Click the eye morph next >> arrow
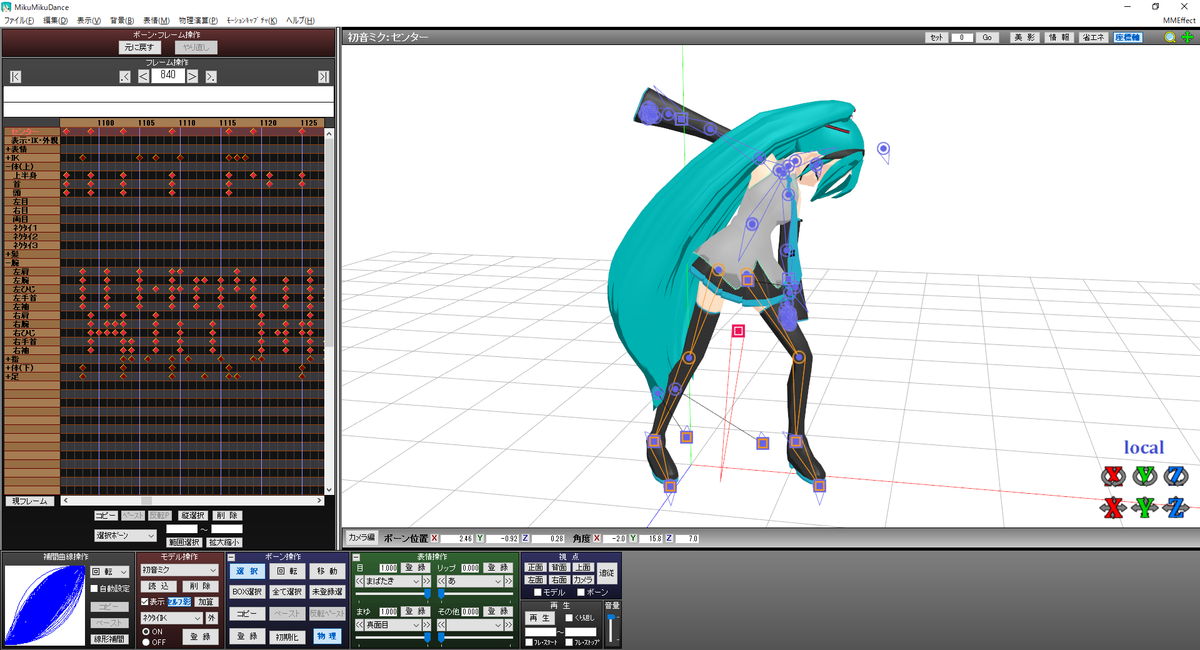This screenshot has height=650, width=1200. click(x=427, y=581)
